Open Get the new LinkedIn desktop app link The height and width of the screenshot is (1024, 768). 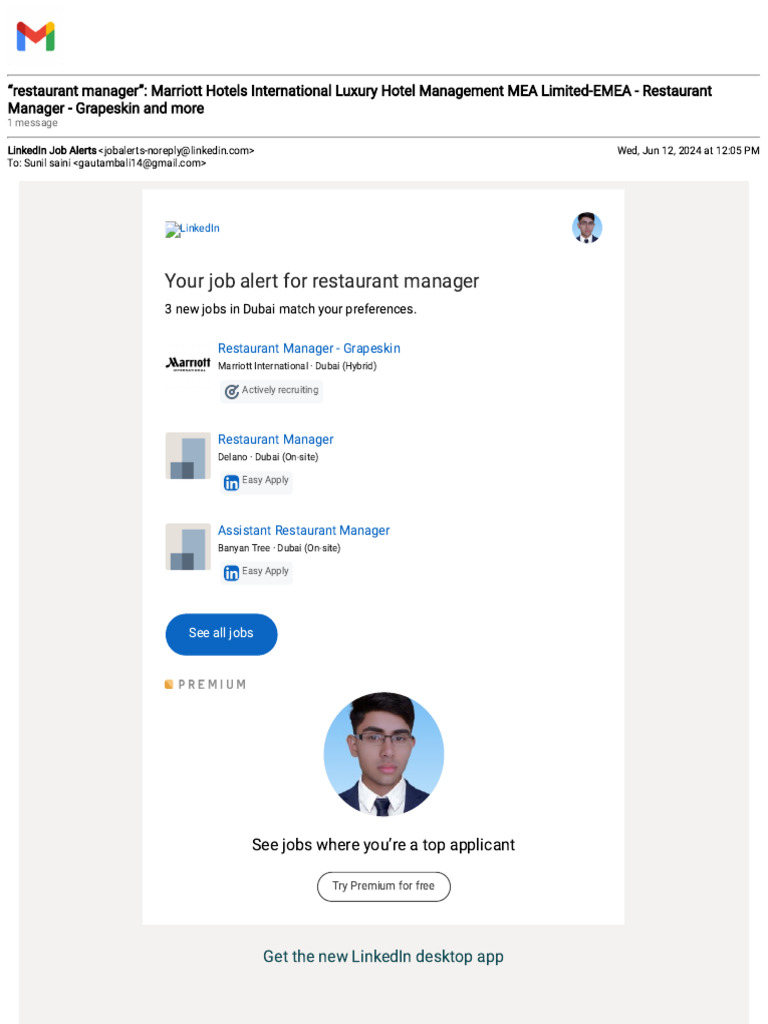point(383,956)
